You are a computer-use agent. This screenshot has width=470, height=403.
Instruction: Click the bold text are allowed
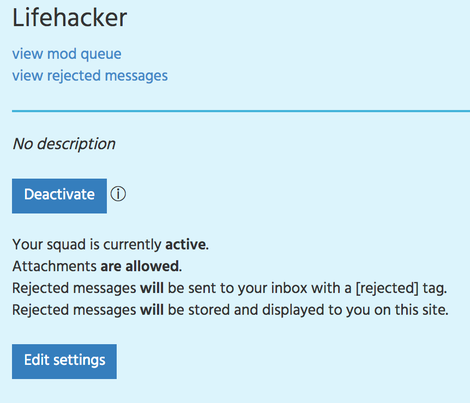pyautogui.click(x=140, y=266)
